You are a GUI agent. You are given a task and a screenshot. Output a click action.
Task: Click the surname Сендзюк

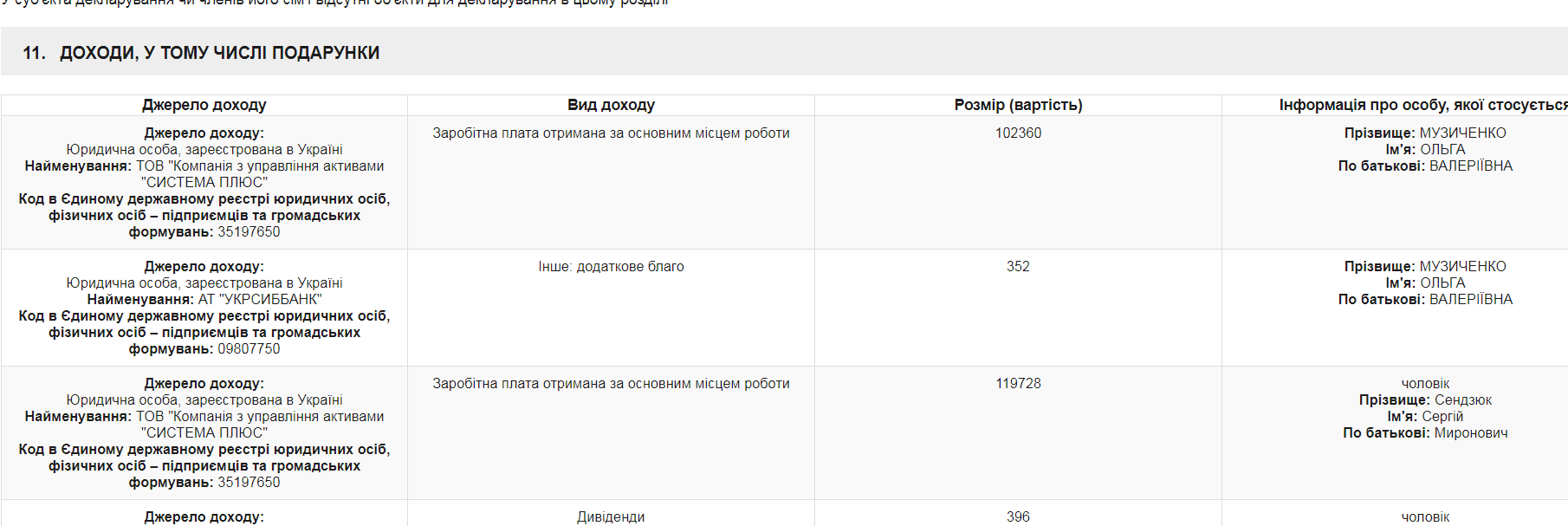point(1463,400)
